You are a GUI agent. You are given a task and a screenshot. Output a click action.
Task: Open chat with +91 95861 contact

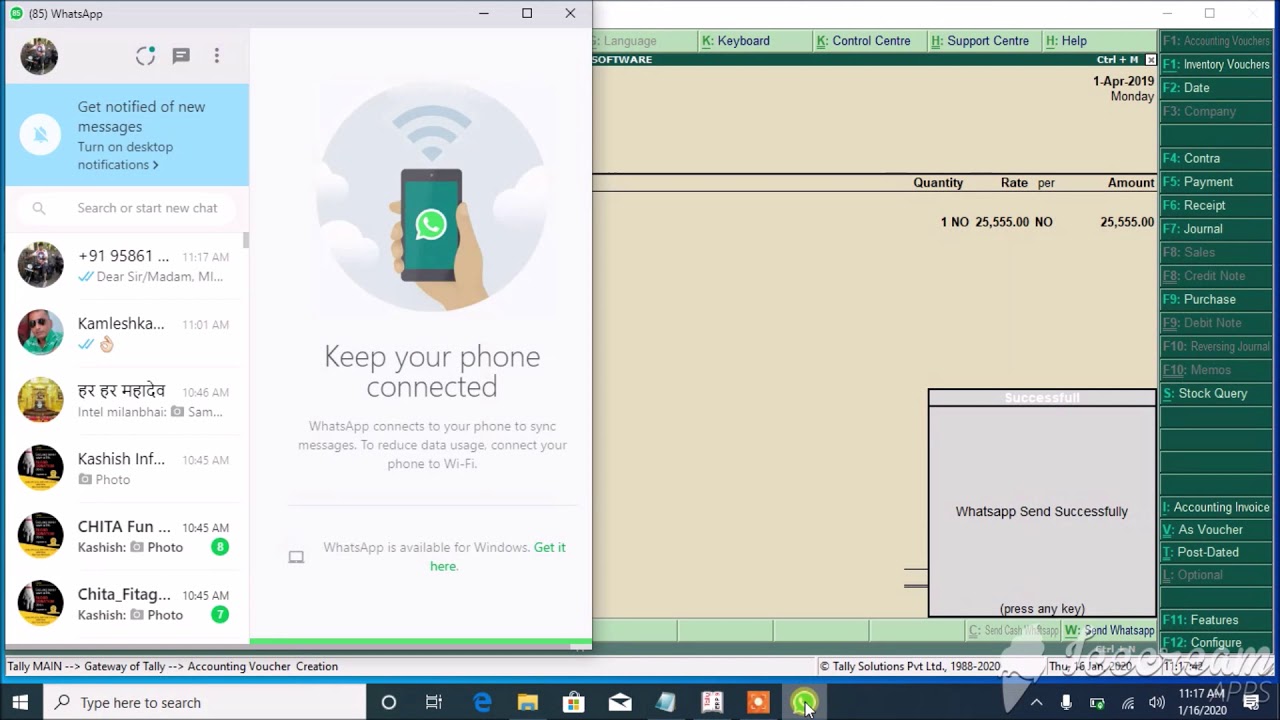(125, 266)
